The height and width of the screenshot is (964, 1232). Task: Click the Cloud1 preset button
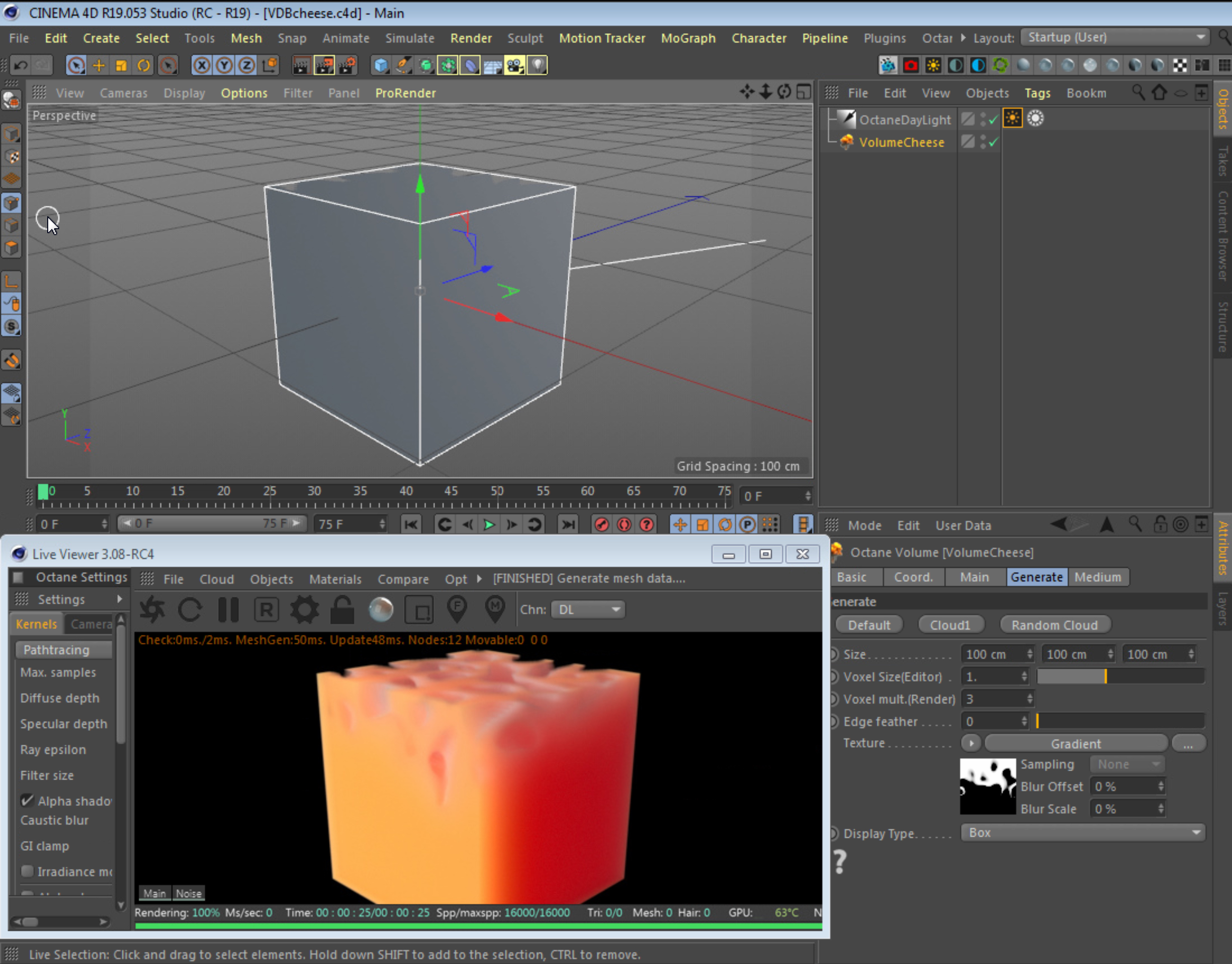[x=950, y=625]
